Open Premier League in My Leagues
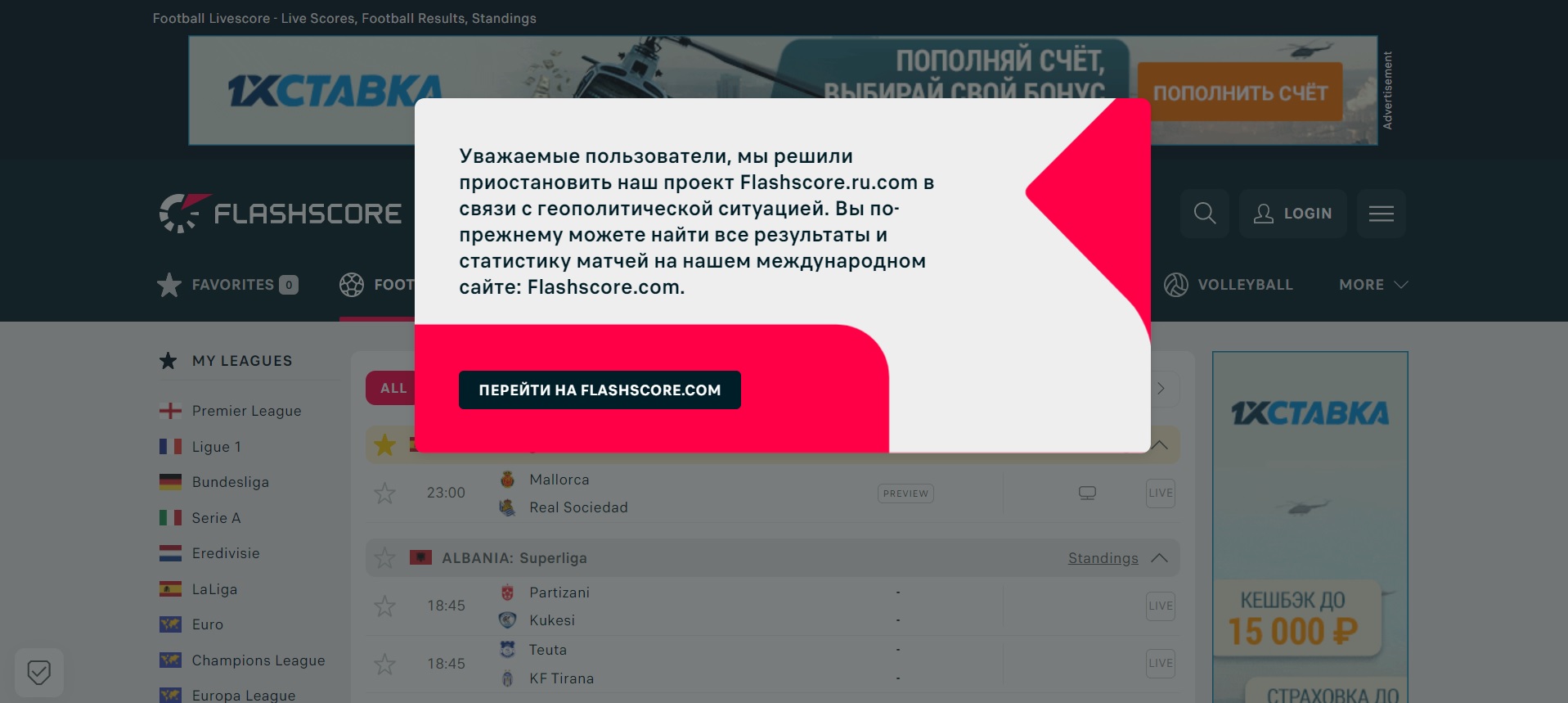The image size is (1568, 703). point(246,411)
